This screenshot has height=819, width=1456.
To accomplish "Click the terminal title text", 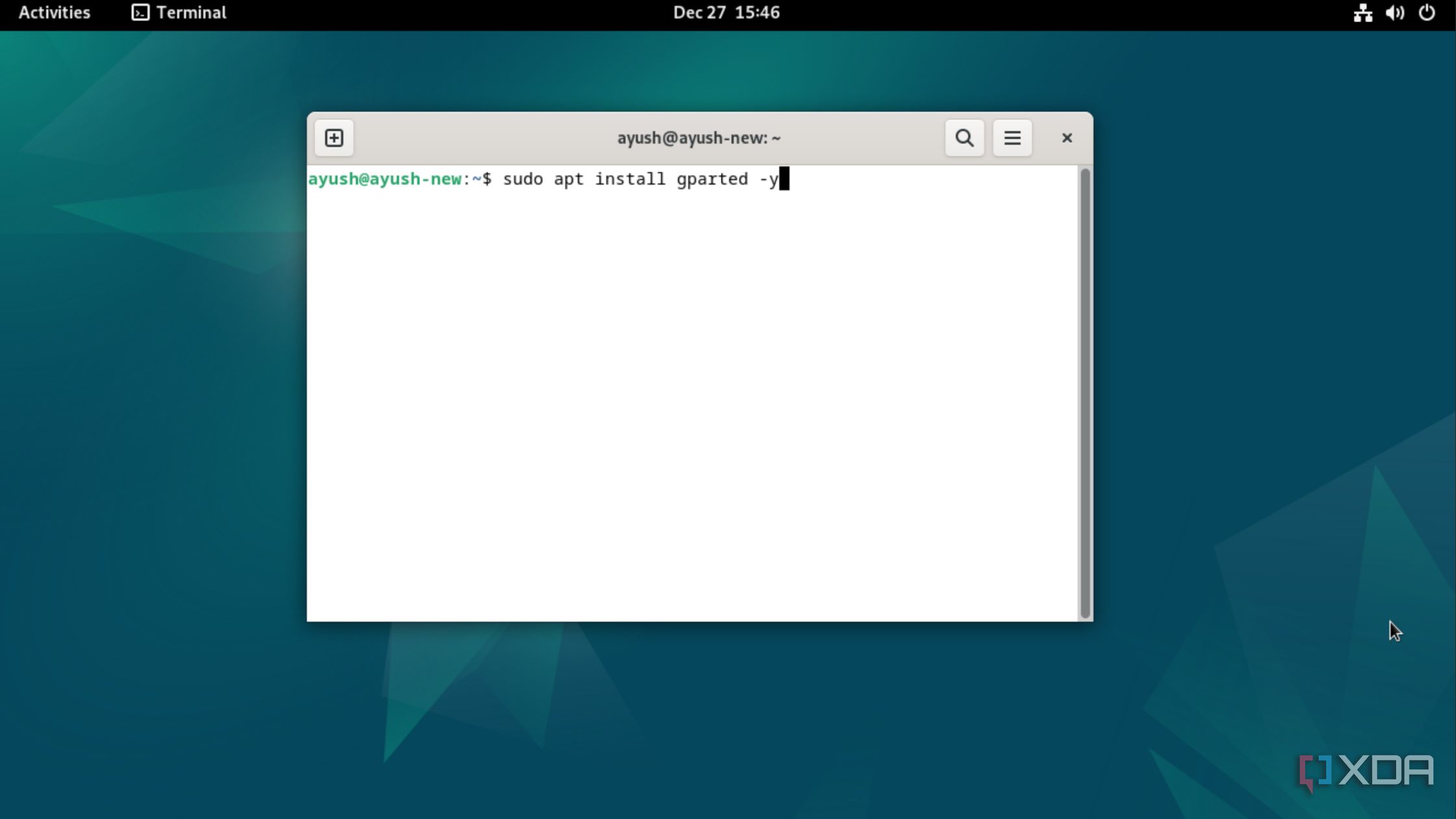I will (699, 138).
